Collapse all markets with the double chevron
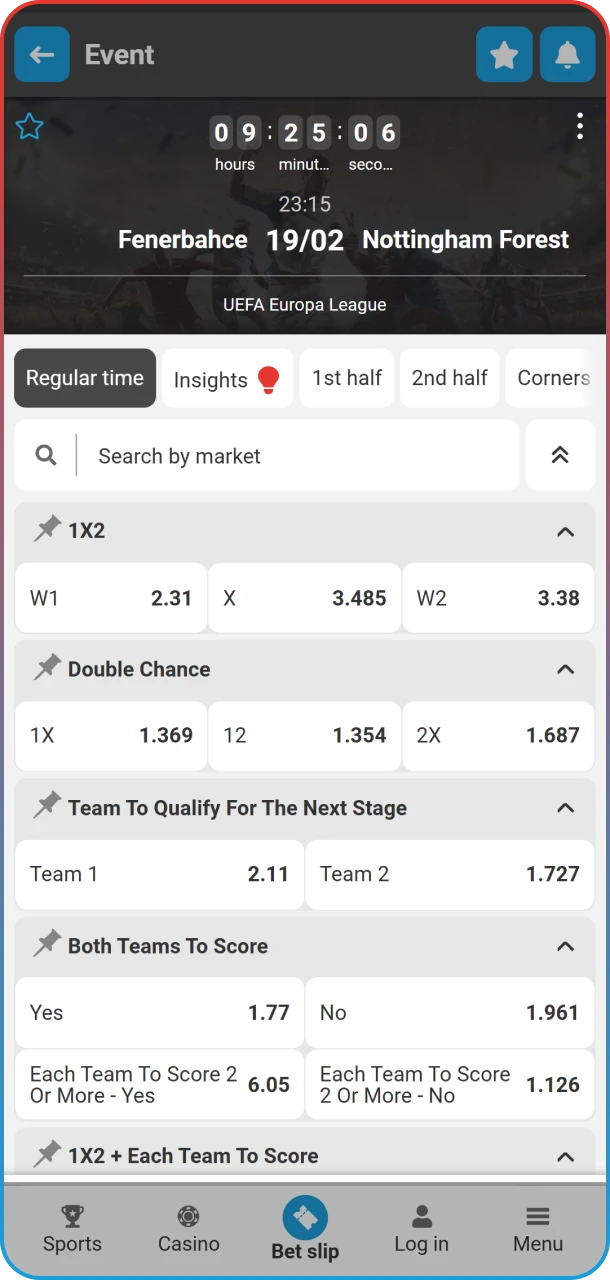The height and width of the screenshot is (1280, 610). click(x=560, y=455)
